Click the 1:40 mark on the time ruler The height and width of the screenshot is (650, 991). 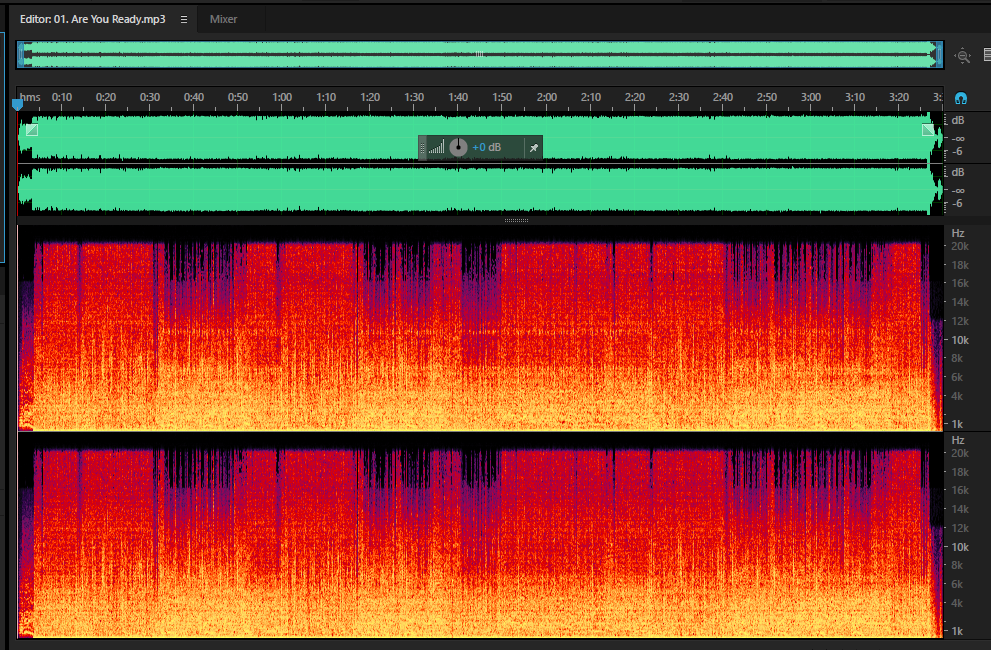tap(458, 97)
